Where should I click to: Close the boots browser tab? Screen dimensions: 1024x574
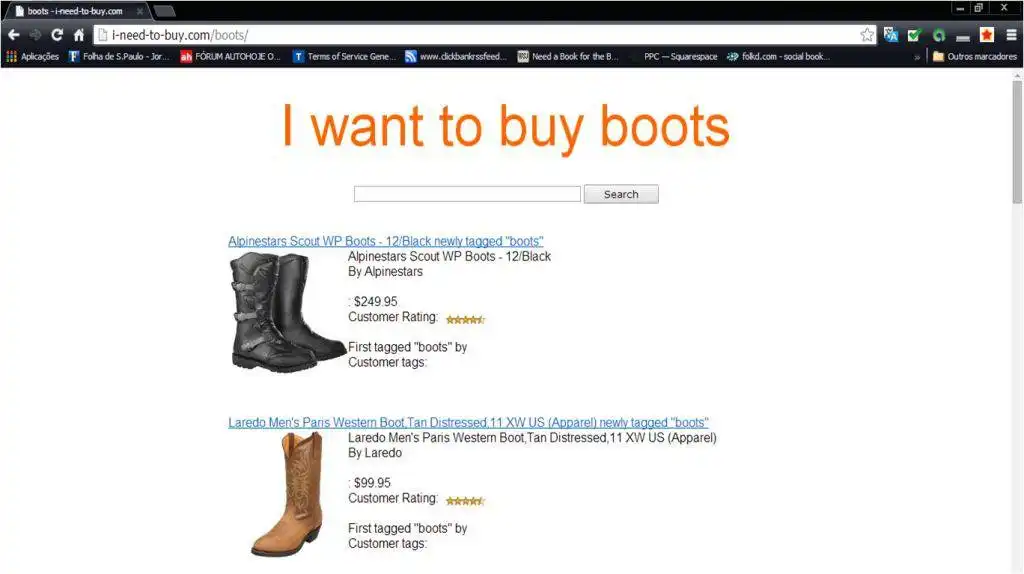coord(140,11)
